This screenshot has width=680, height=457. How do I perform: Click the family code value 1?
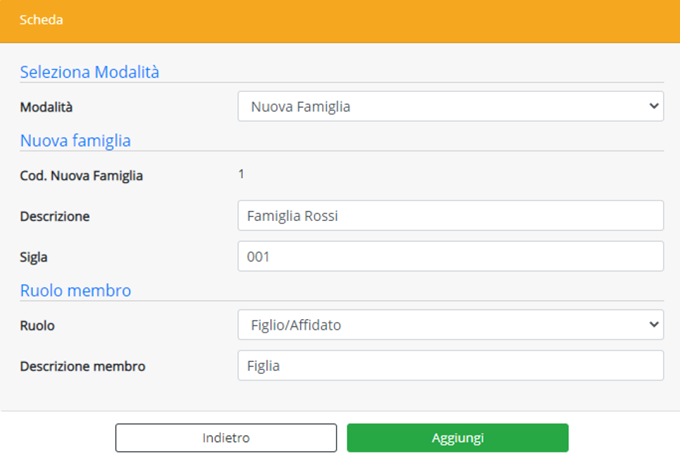coord(241,175)
